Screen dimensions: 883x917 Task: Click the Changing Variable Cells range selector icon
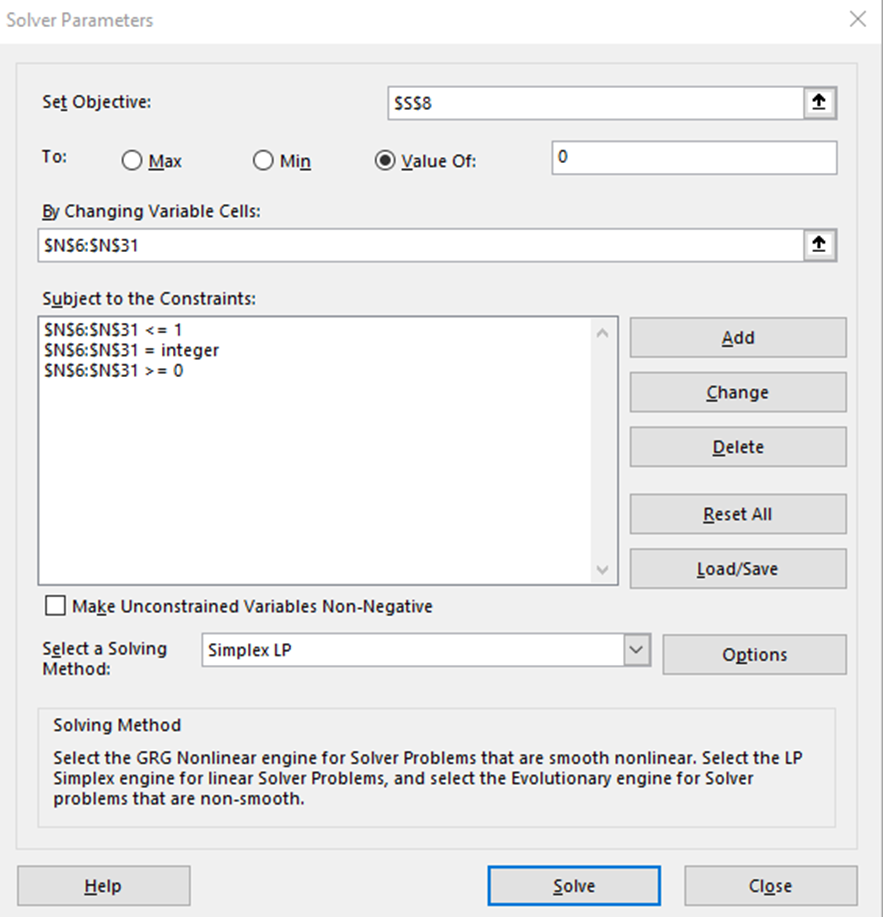(818, 245)
